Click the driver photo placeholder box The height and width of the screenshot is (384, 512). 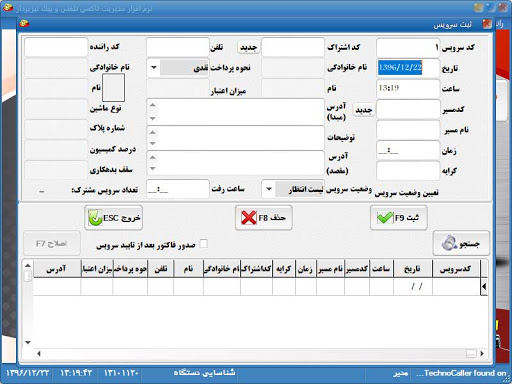113,88
